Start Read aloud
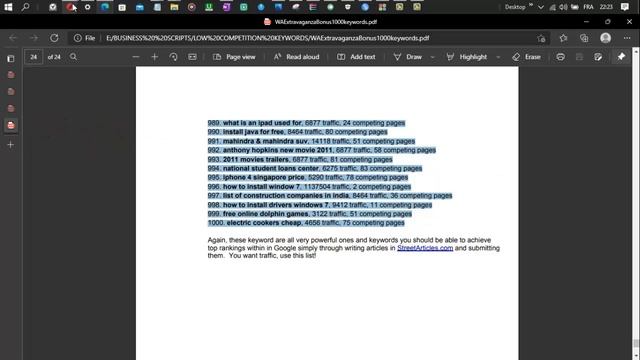Image resolution: width=640 pixels, height=360 pixels. coord(296,57)
